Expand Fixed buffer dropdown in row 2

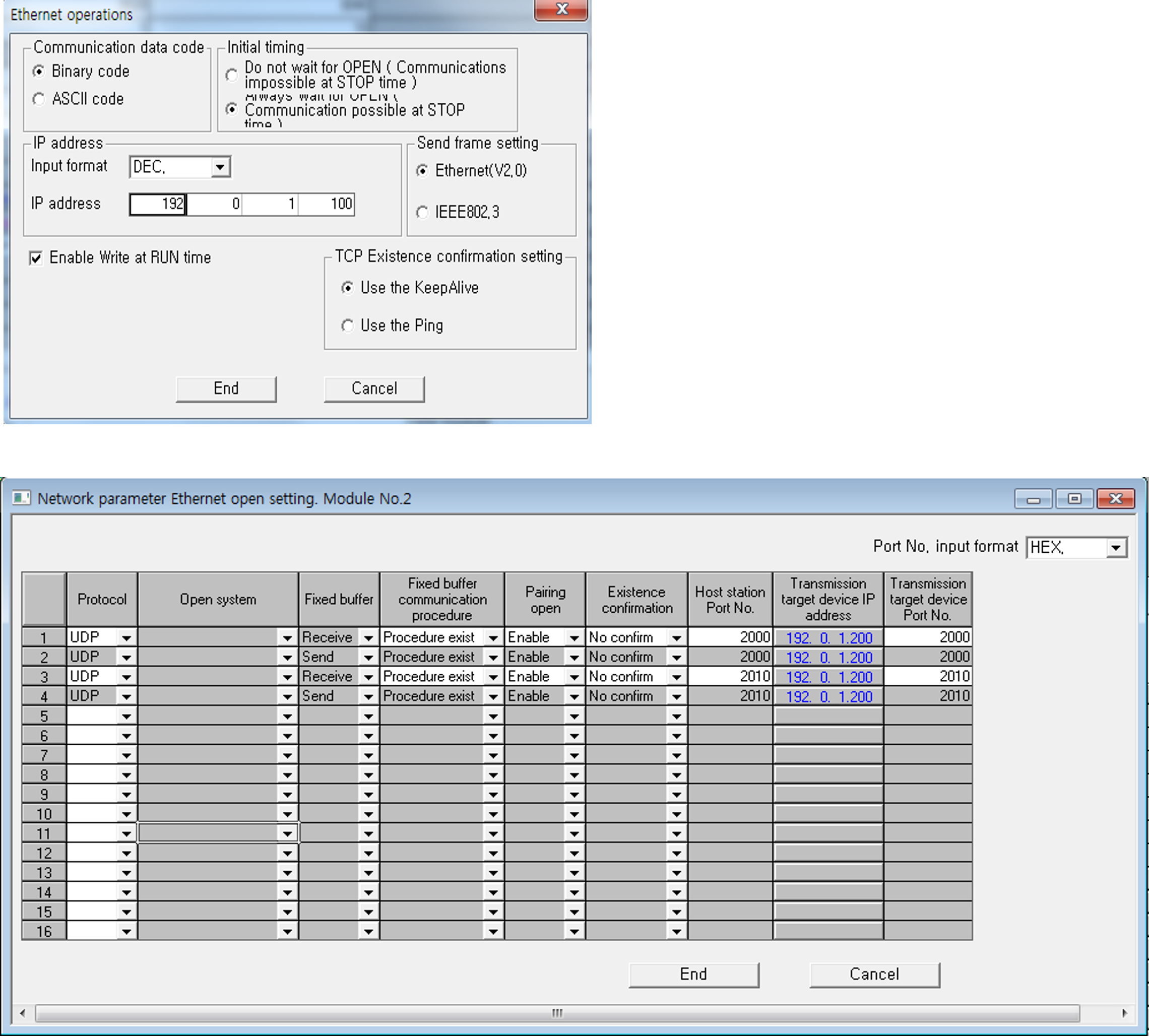[x=368, y=658]
